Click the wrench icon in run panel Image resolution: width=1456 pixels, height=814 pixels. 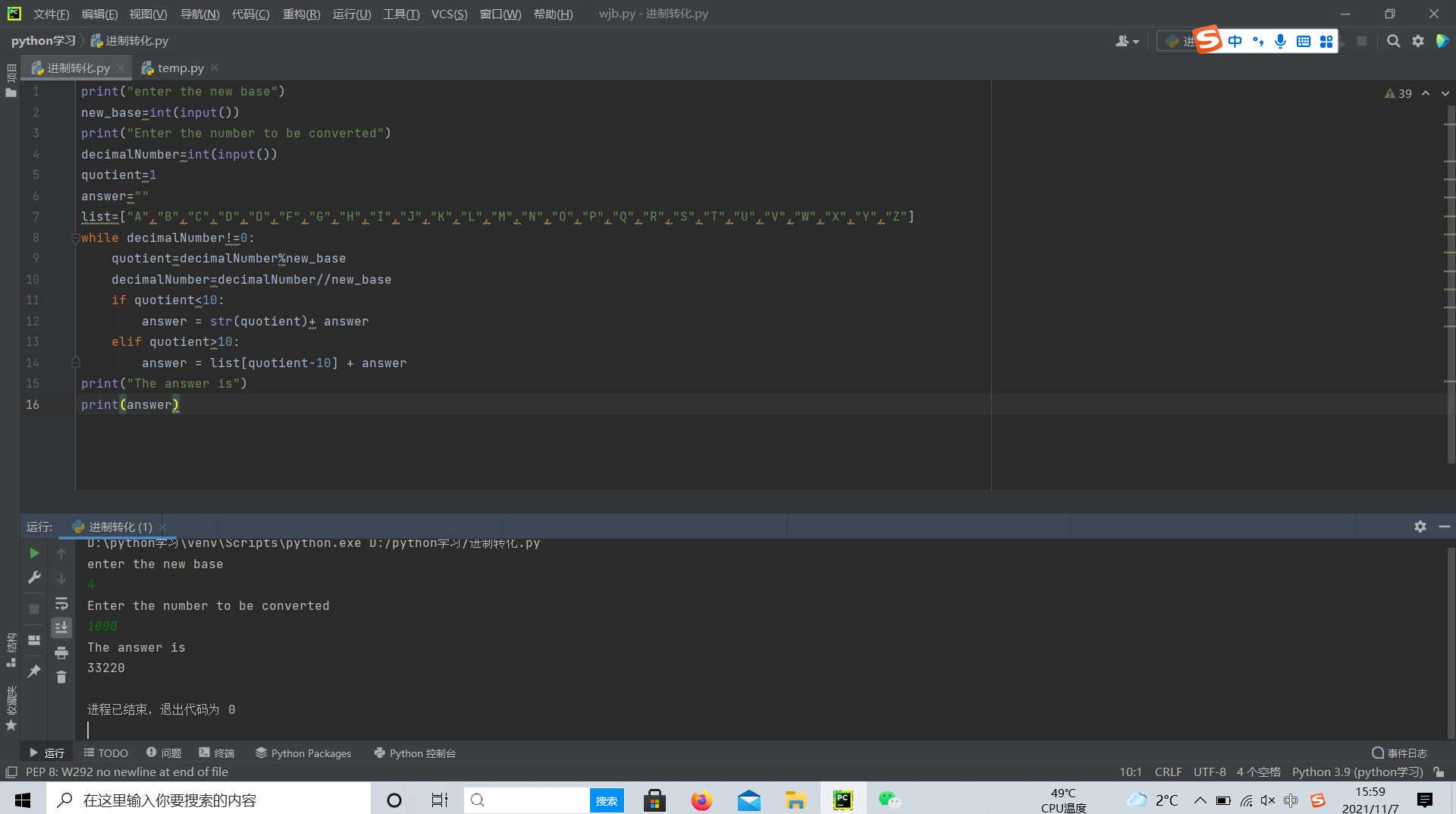point(34,578)
